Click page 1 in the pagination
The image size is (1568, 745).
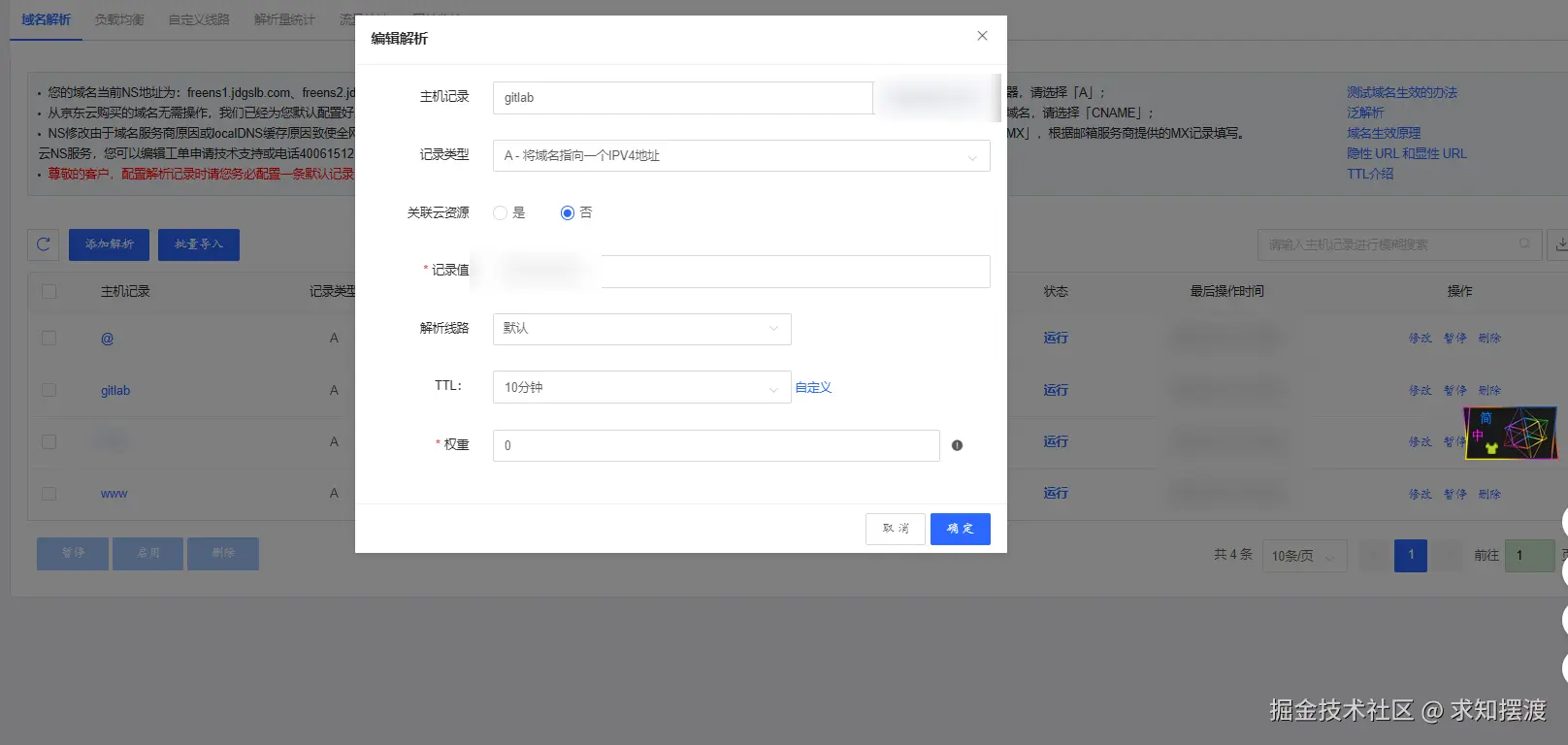(x=1411, y=556)
